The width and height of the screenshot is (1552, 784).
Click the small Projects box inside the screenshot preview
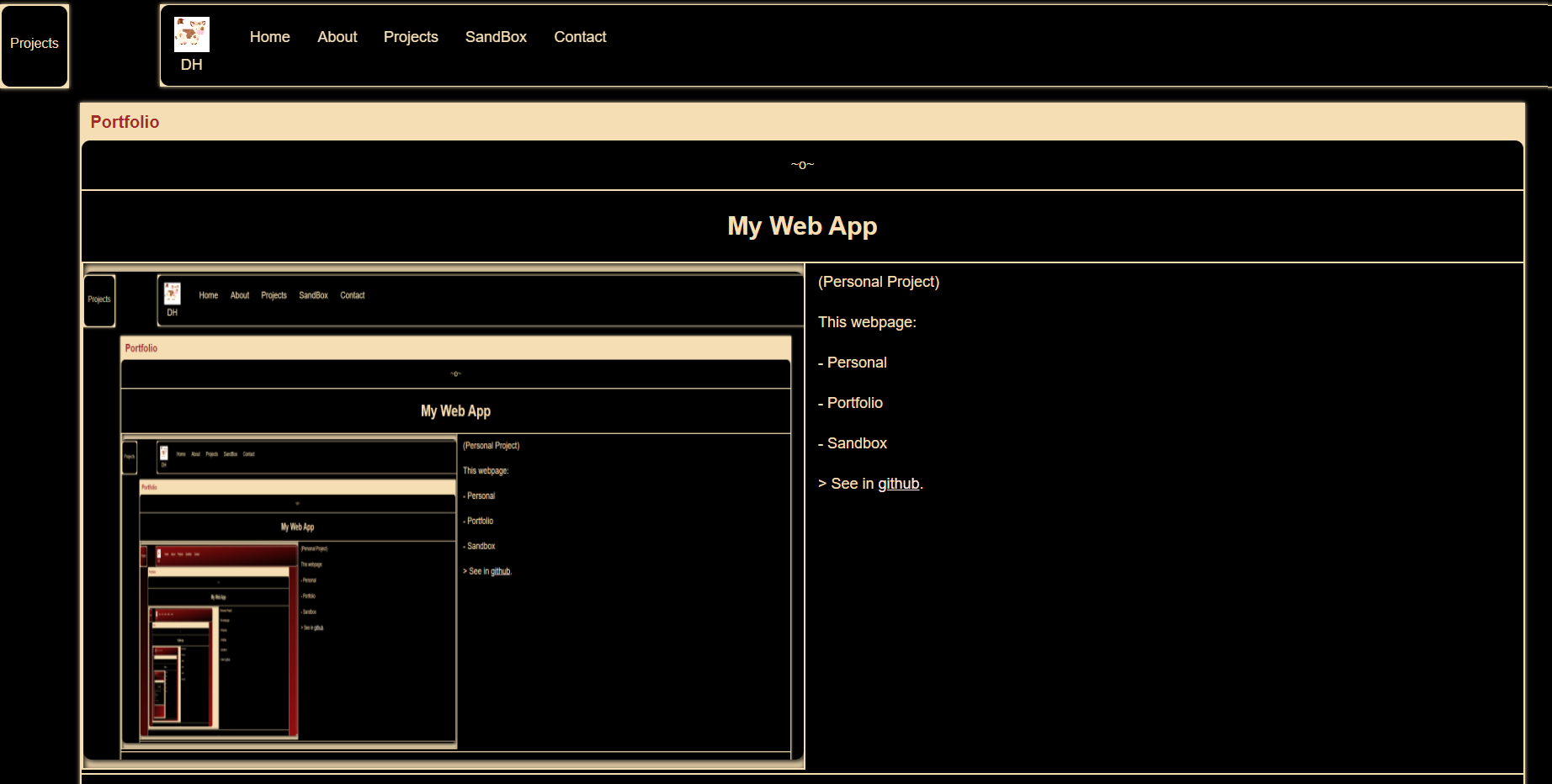[99, 300]
